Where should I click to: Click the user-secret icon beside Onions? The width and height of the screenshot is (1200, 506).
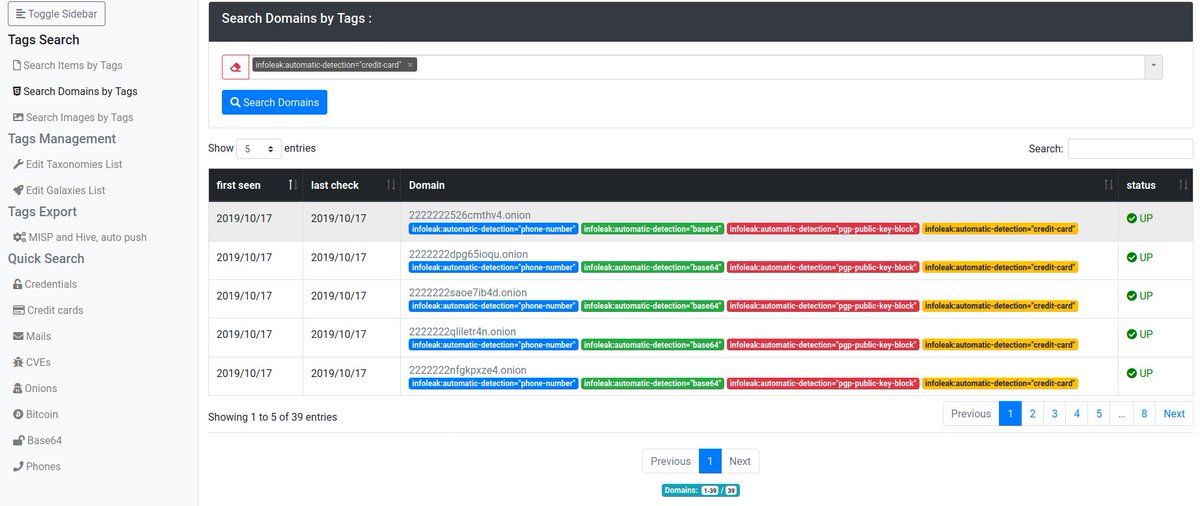click(x=18, y=388)
